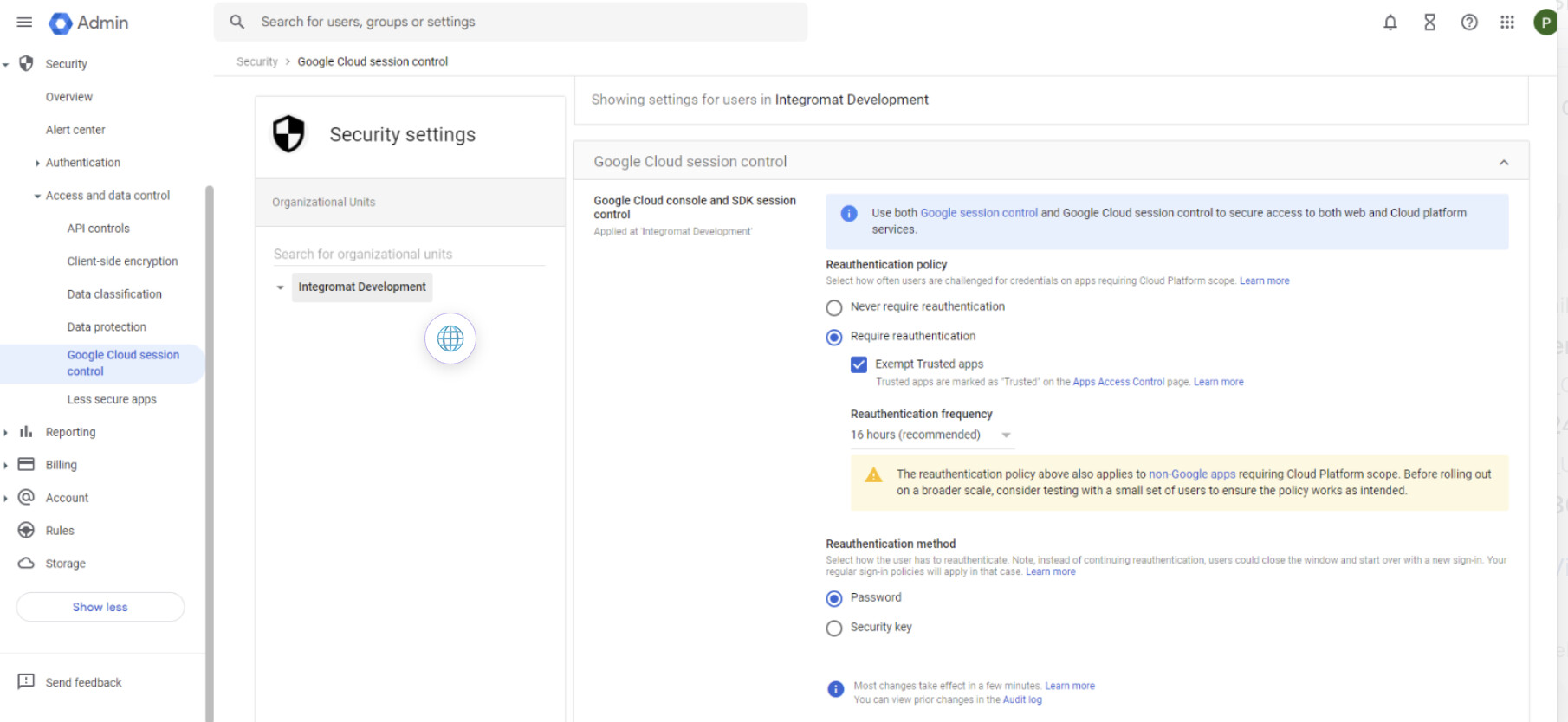Go to Data protection in sidebar

pyautogui.click(x=107, y=327)
